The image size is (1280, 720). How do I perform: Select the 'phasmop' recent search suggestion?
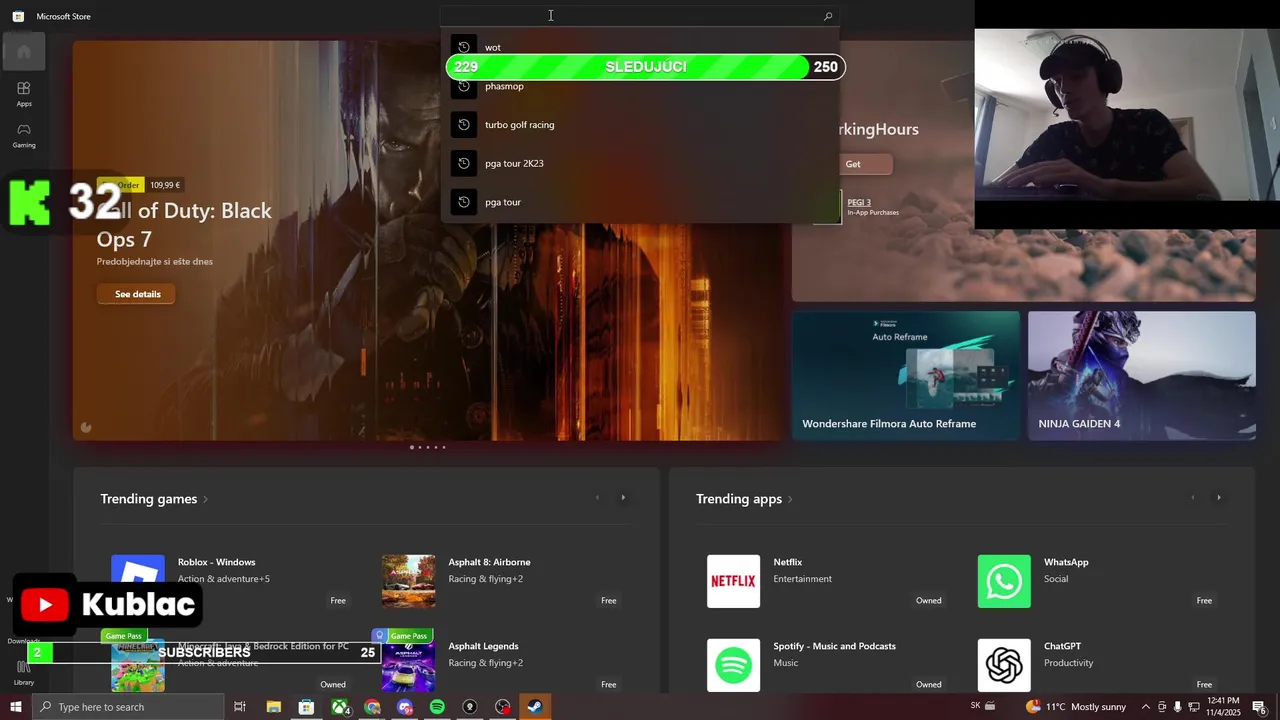click(640, 86)
